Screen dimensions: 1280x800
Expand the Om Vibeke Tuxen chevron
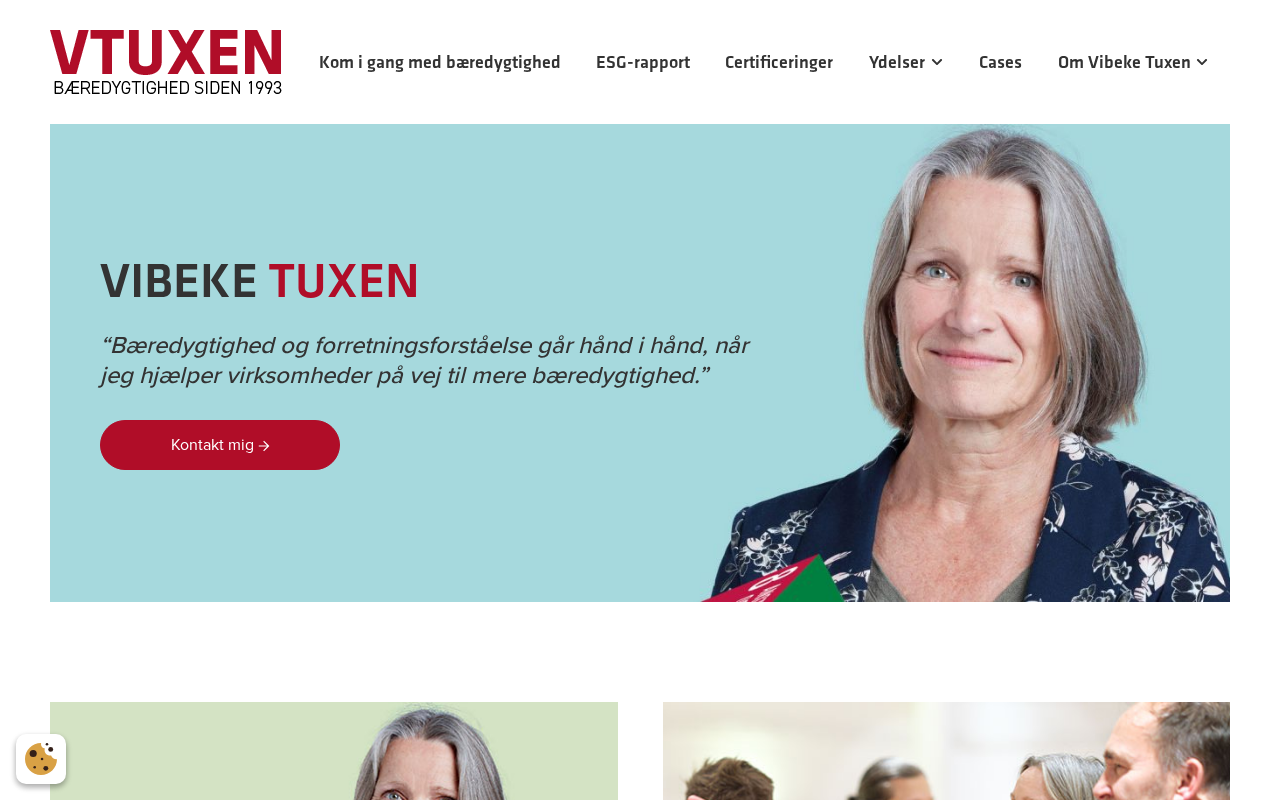pos(1202,62)
